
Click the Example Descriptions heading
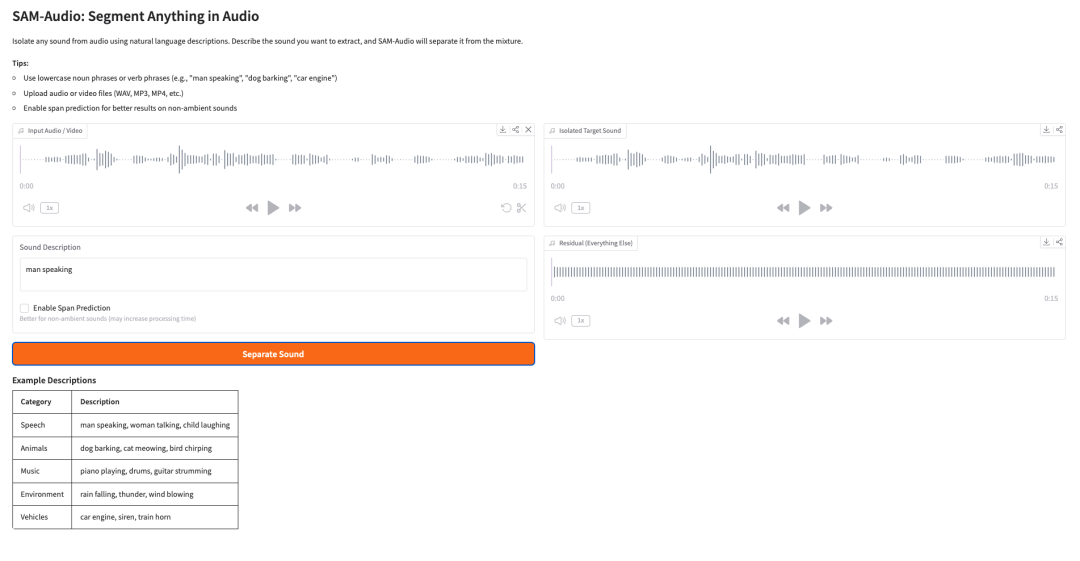[54, 380]
